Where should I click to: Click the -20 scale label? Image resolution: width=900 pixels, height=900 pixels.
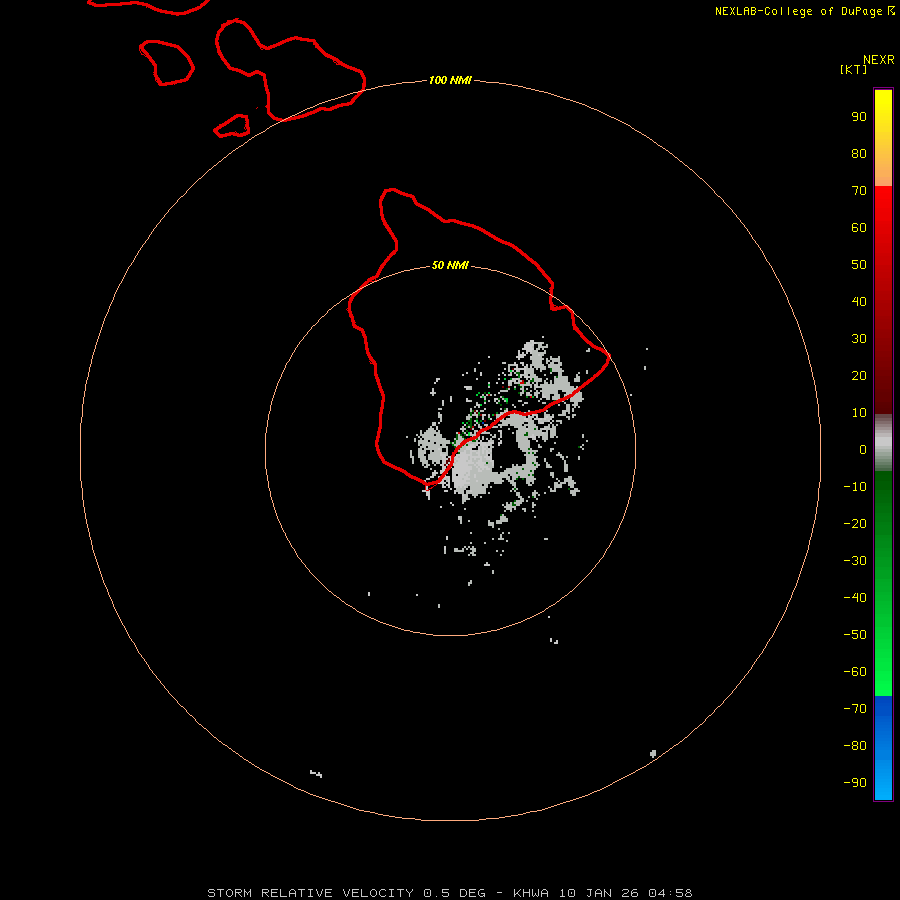[x=855, y=524]
